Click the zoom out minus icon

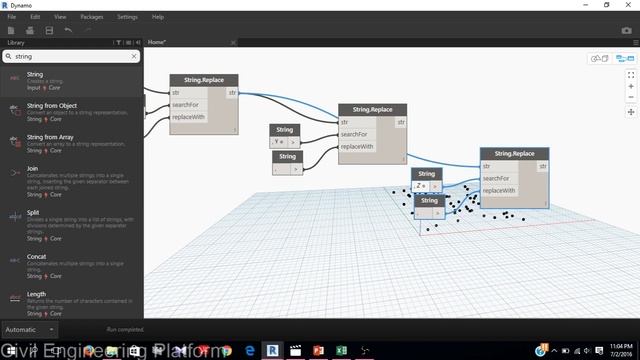point(631,97)
